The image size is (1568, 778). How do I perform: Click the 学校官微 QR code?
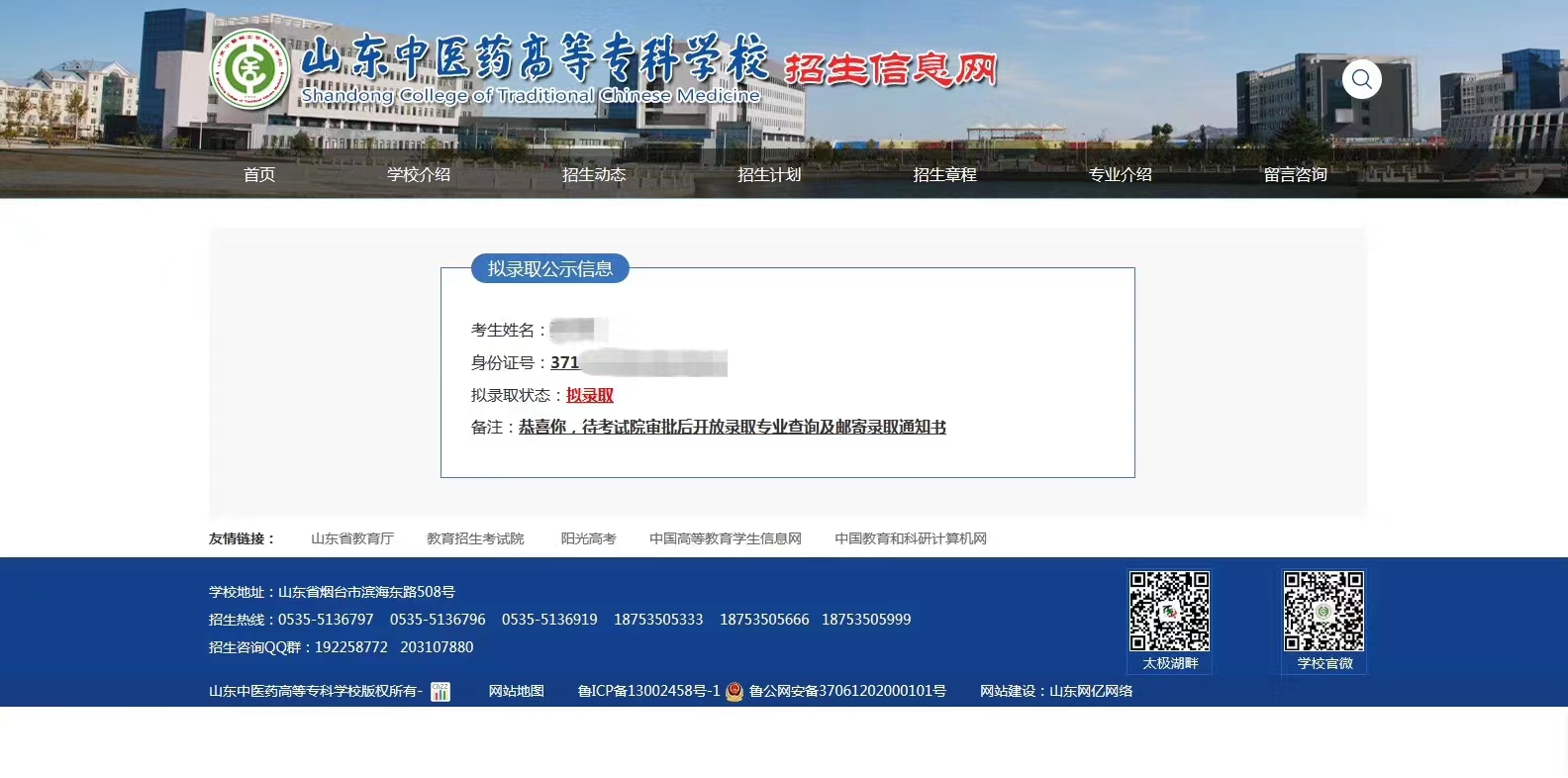click(x=1324, y=612)
